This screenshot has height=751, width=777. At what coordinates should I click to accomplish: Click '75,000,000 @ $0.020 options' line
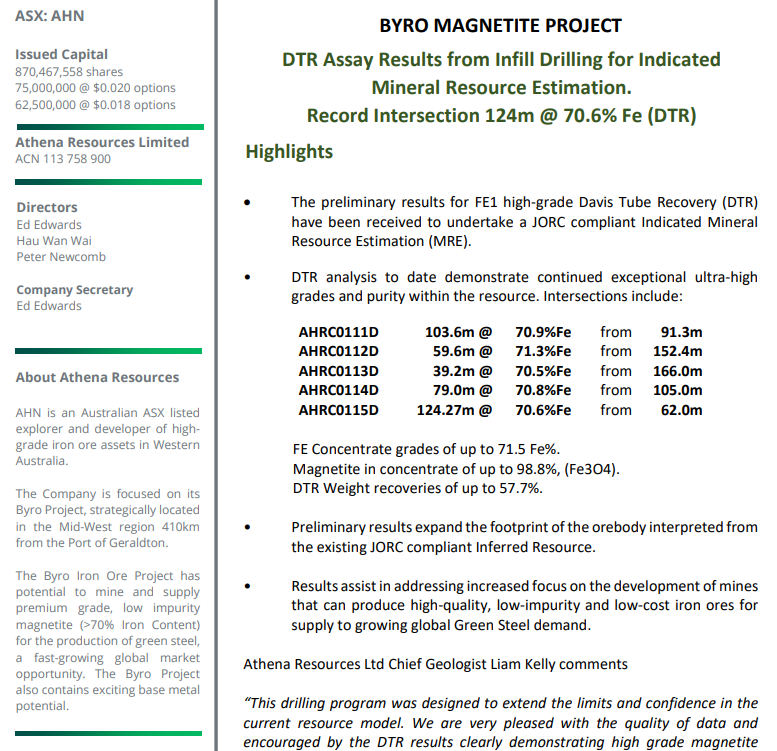pos(95,88)
